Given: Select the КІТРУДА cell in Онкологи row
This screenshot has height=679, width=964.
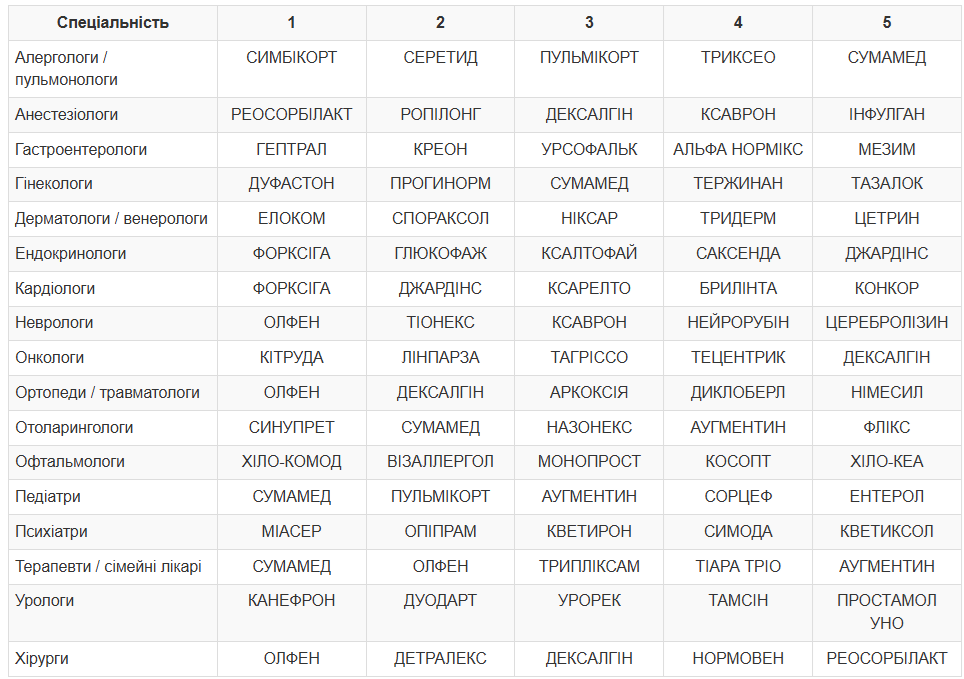Looking at the screenshot, I should tap(291, 357).
